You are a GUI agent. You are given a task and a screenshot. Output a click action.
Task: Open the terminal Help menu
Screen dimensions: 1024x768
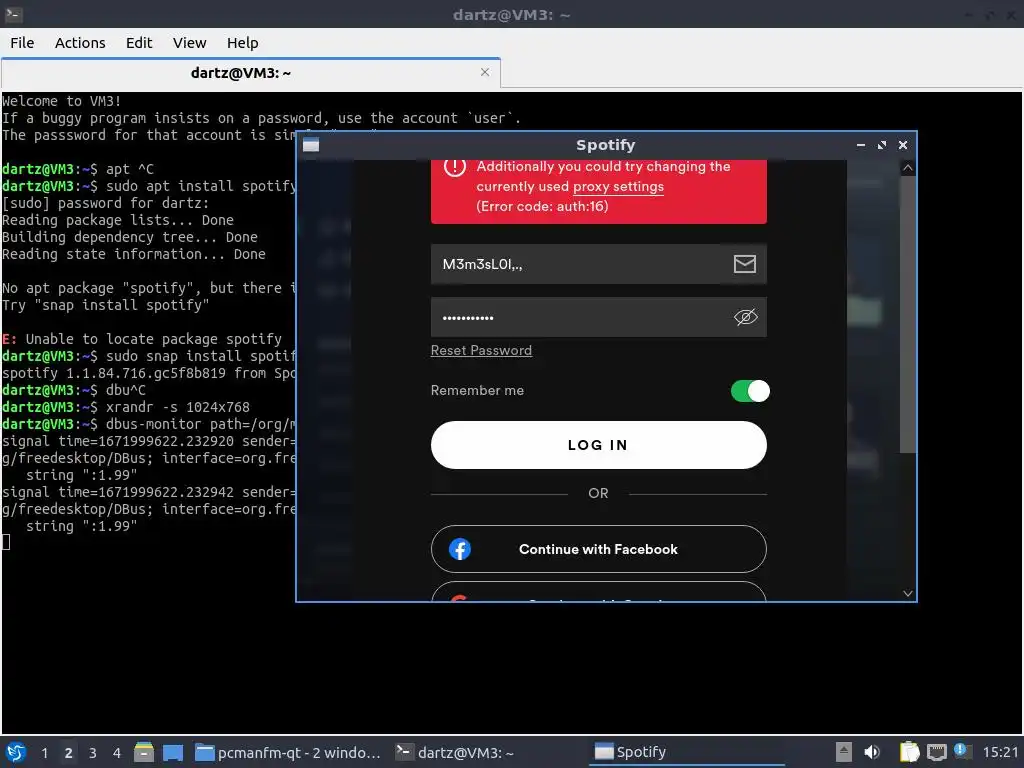[242, 43]
